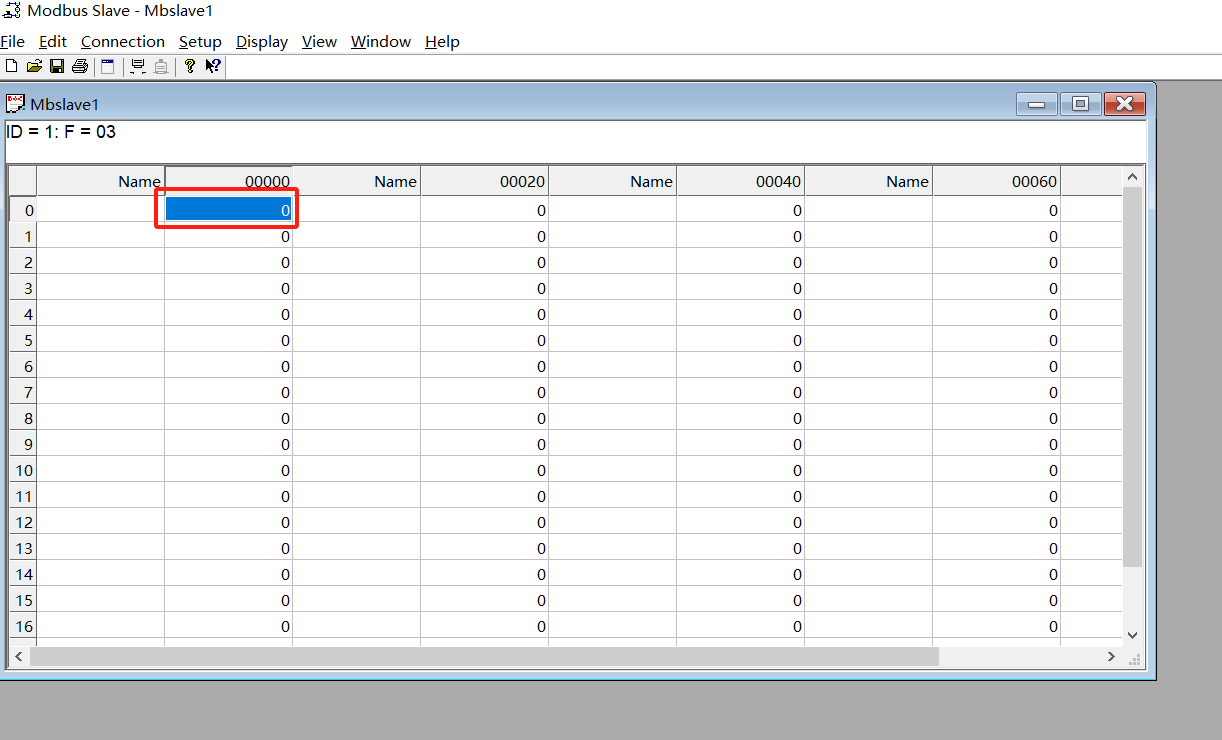The height and width of the screenshot is (740, 1222).
Task: Click the scroll-down arrow on vertical scrollbar
Action: click(1132, 634)
